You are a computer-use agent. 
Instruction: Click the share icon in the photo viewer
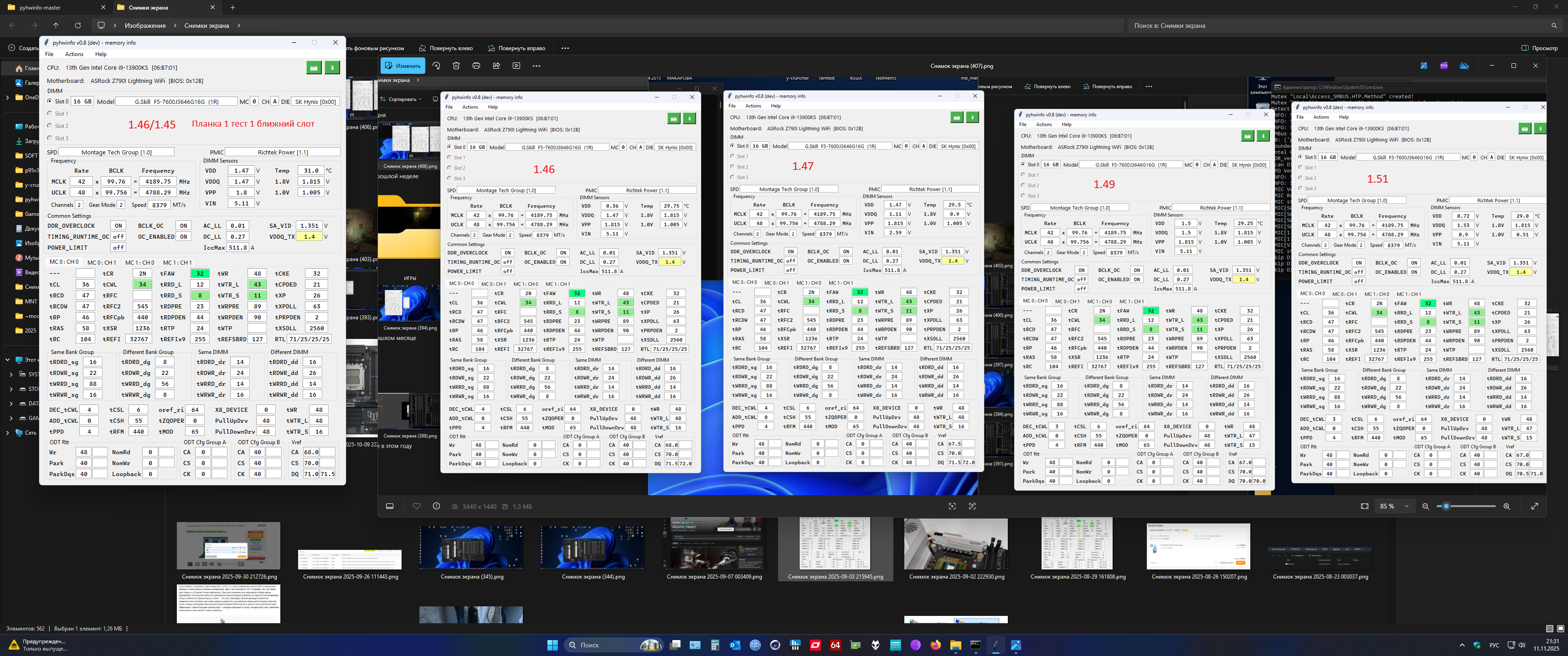tap(496, 66)
